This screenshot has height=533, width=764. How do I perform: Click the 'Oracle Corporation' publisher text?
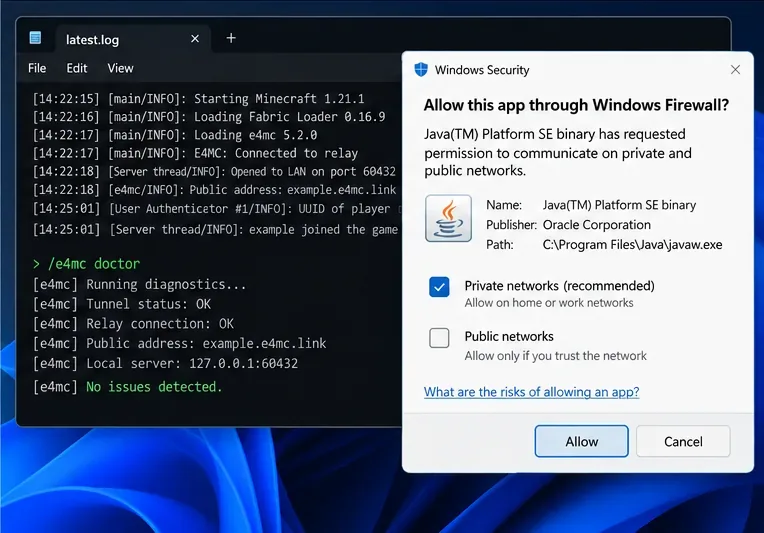596,225
